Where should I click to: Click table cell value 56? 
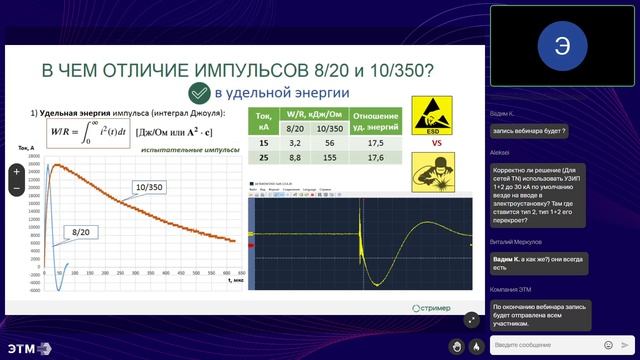click(330, 143)
